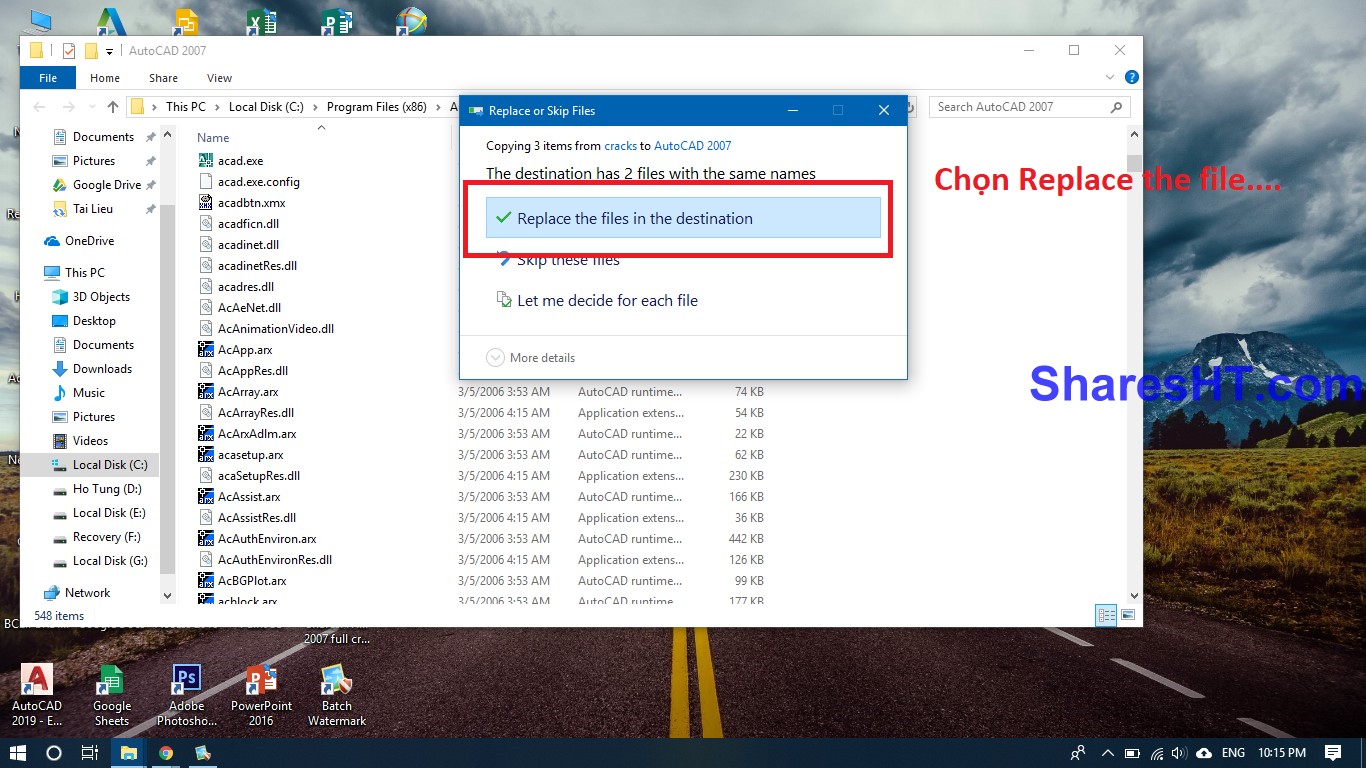Select Let me decide for each file

597,300
